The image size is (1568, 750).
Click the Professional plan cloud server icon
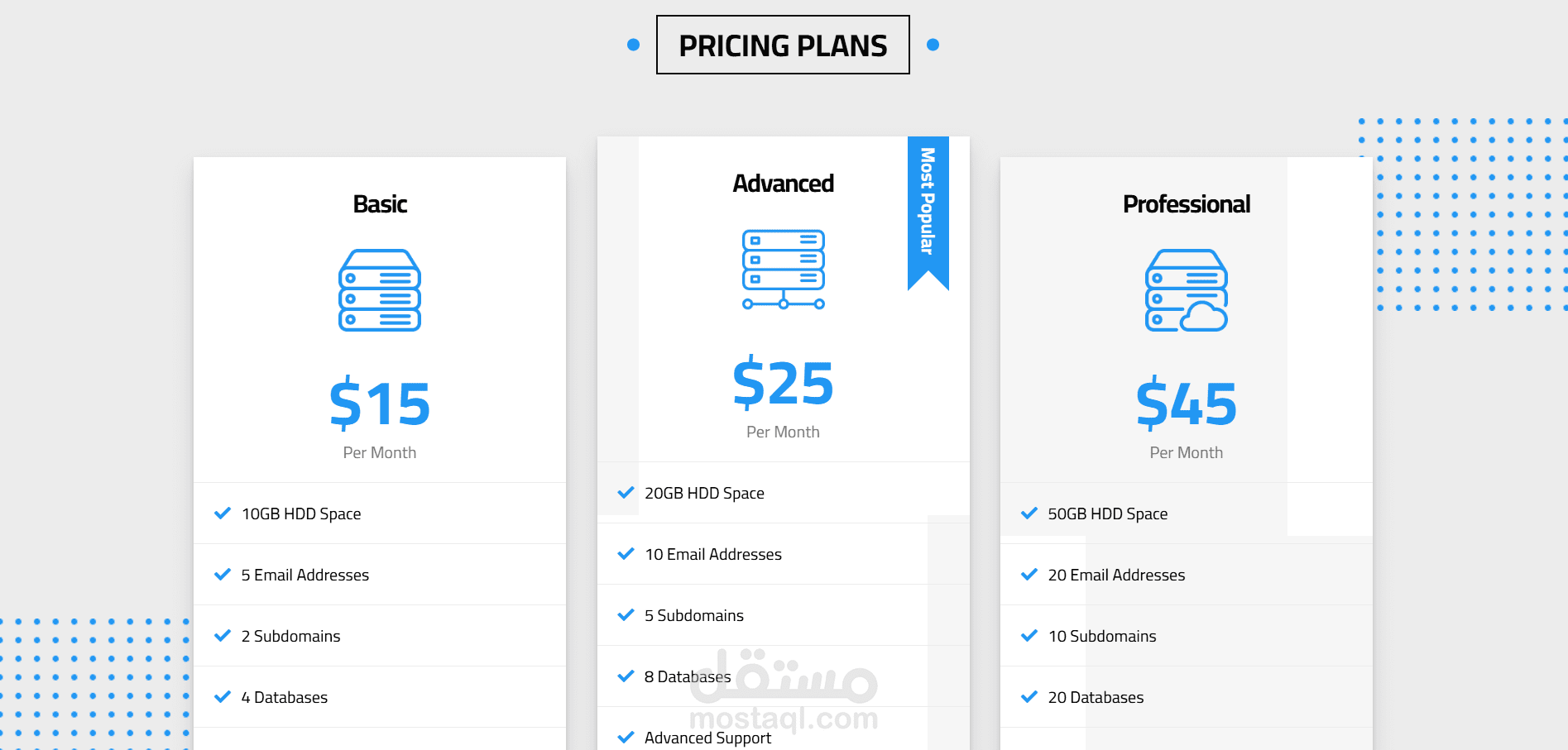click(x=1186, y=290)
